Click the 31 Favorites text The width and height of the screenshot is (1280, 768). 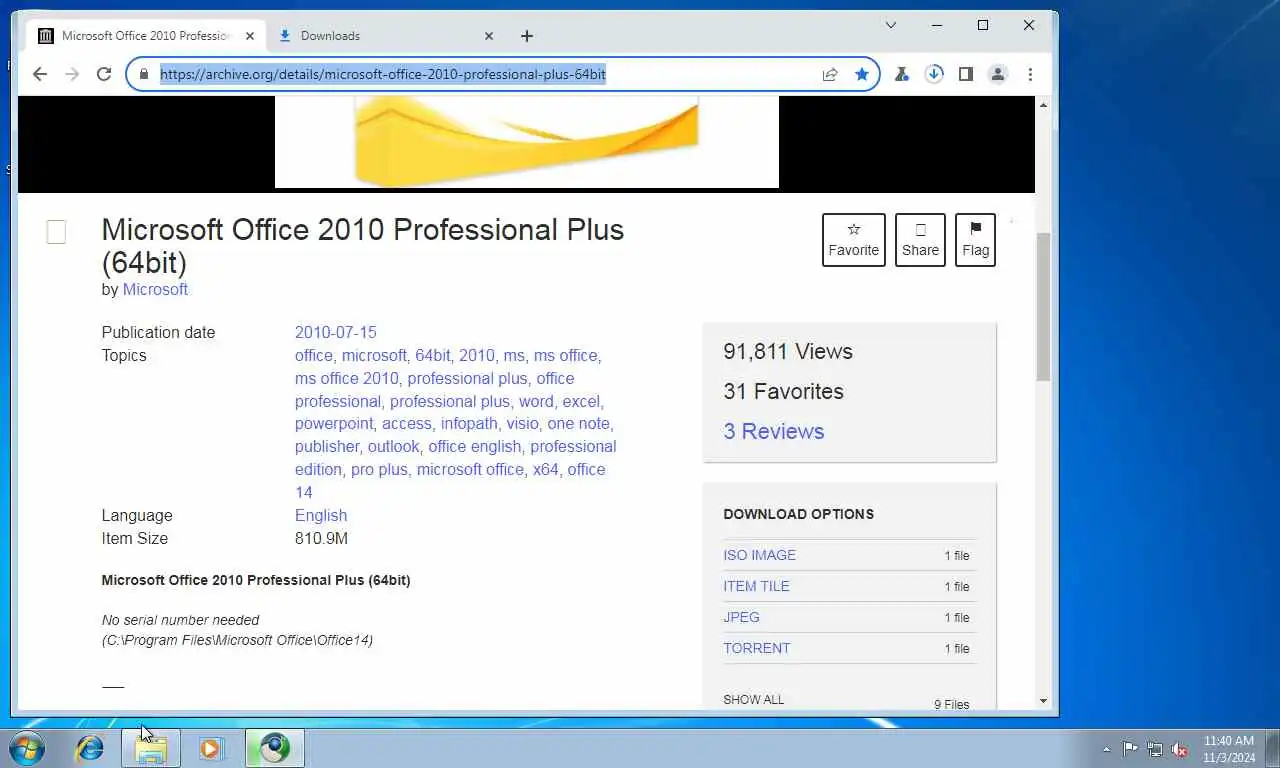(783, 391)
